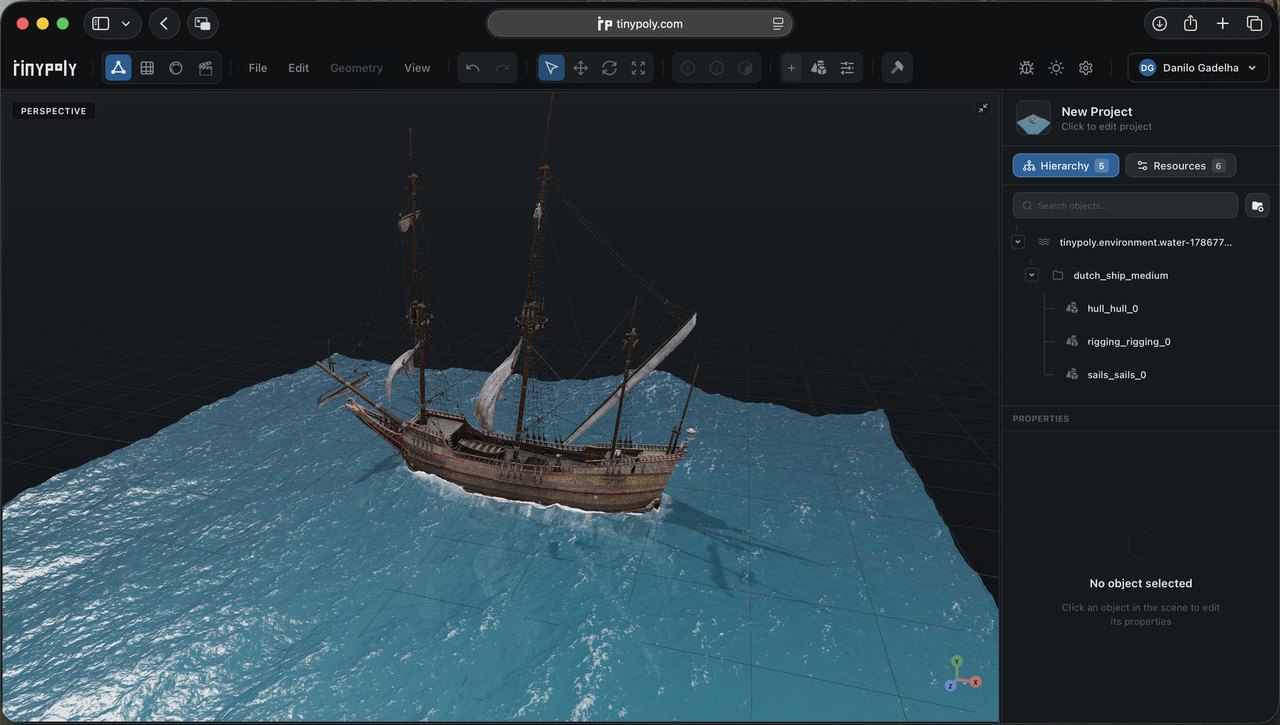This screenshot has width=1280, height=725.
Task: Open the sliders adjustments icon
Action: click(847, 68)
